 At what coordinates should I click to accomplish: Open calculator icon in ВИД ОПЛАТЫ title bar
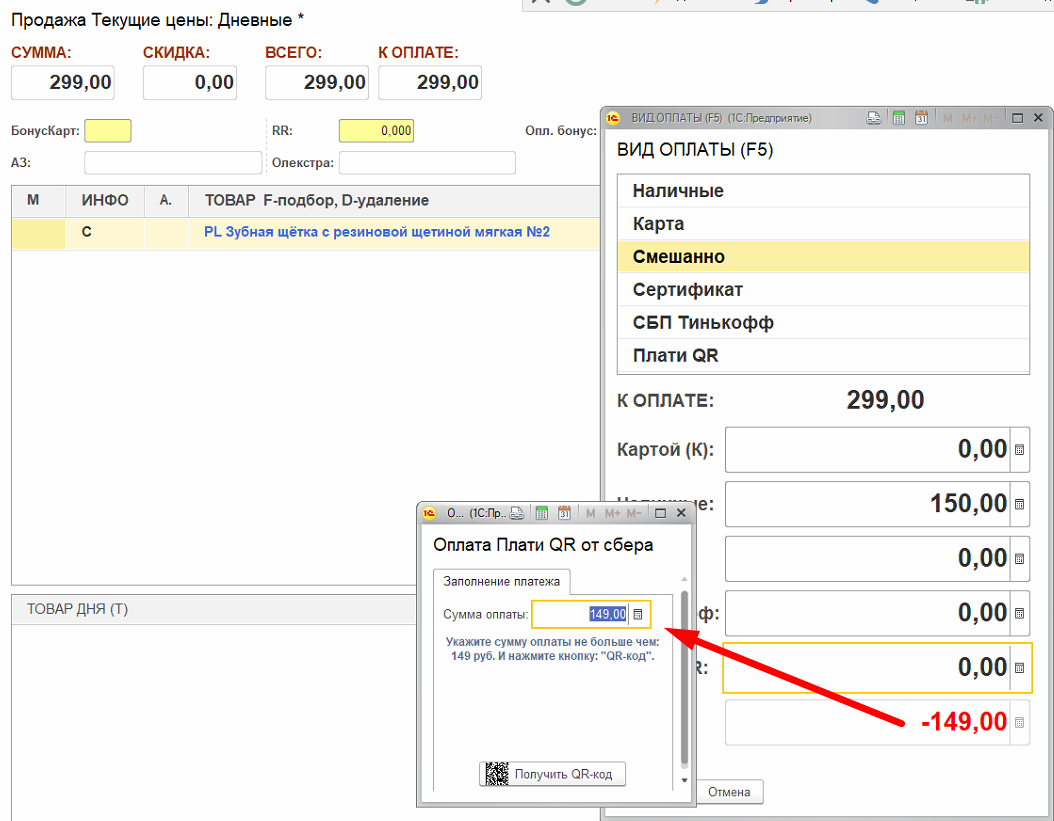(899, 118)
